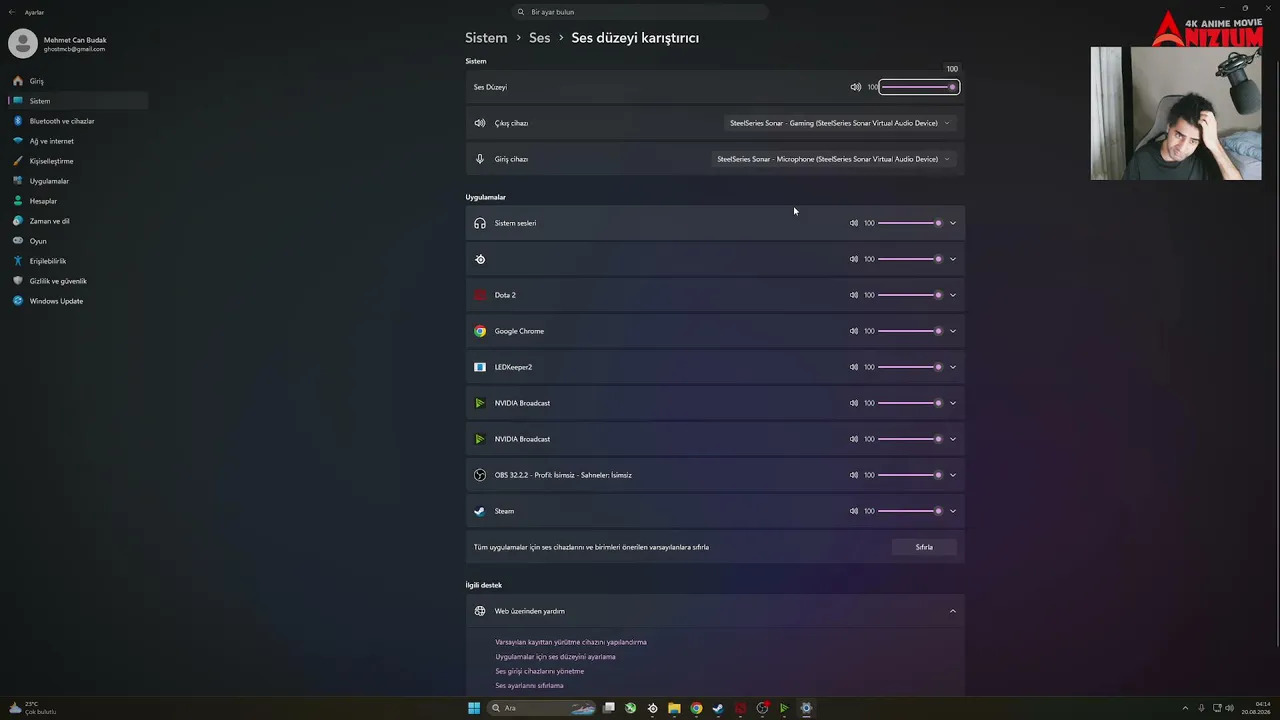This screenshot has height=720, width=1280.
Task: Select Sistem in the sidebar
Action: pyautogui.click(x=78, y=101)
